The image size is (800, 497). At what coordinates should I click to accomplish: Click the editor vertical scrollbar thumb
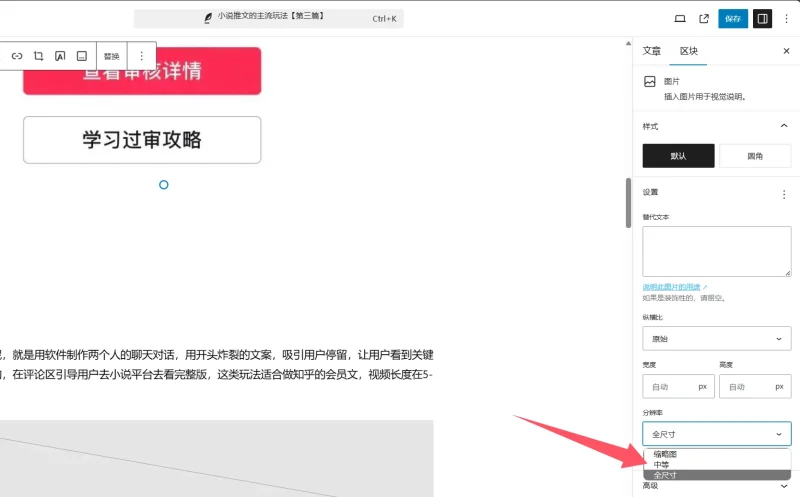[x=628, y=203]
